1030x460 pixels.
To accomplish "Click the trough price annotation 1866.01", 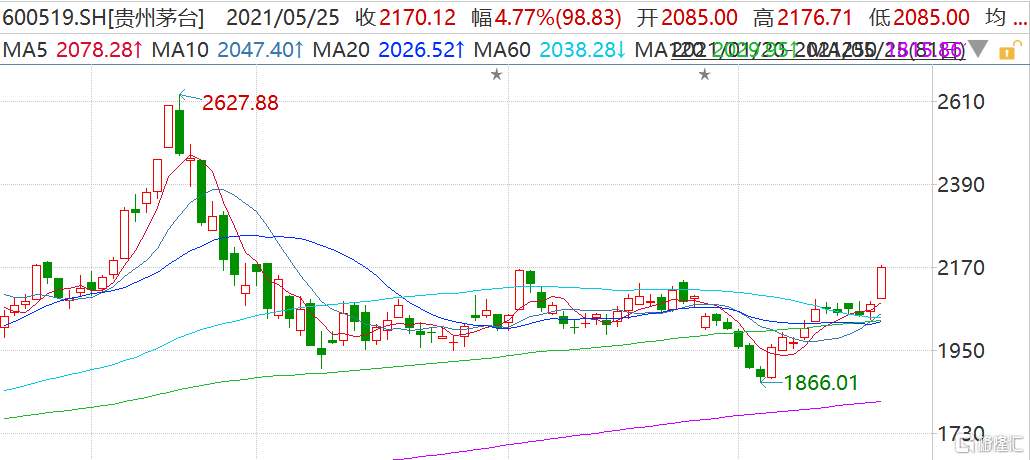I will click(x=820, y=383).
